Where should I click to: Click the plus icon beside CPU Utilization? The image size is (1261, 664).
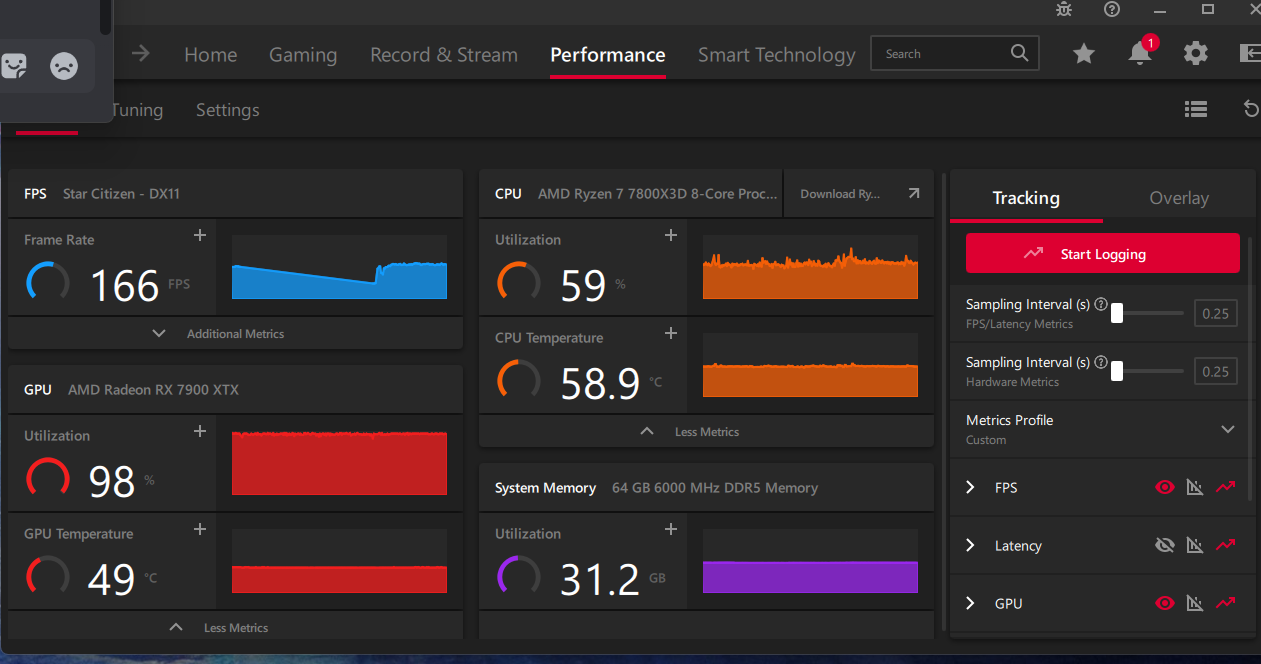tap(671, 235)
